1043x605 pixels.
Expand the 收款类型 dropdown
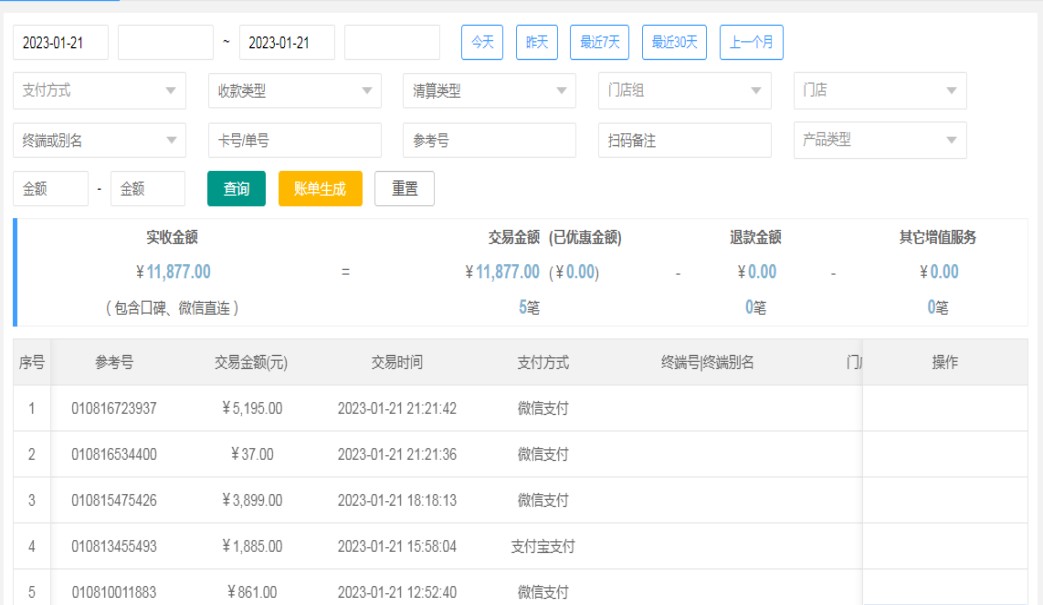[x=294, y=91]
